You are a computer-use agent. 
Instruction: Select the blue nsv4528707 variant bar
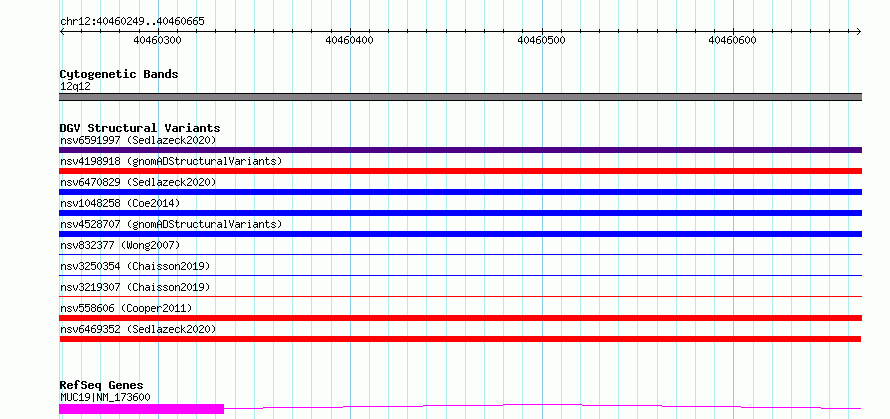point(460,234)
